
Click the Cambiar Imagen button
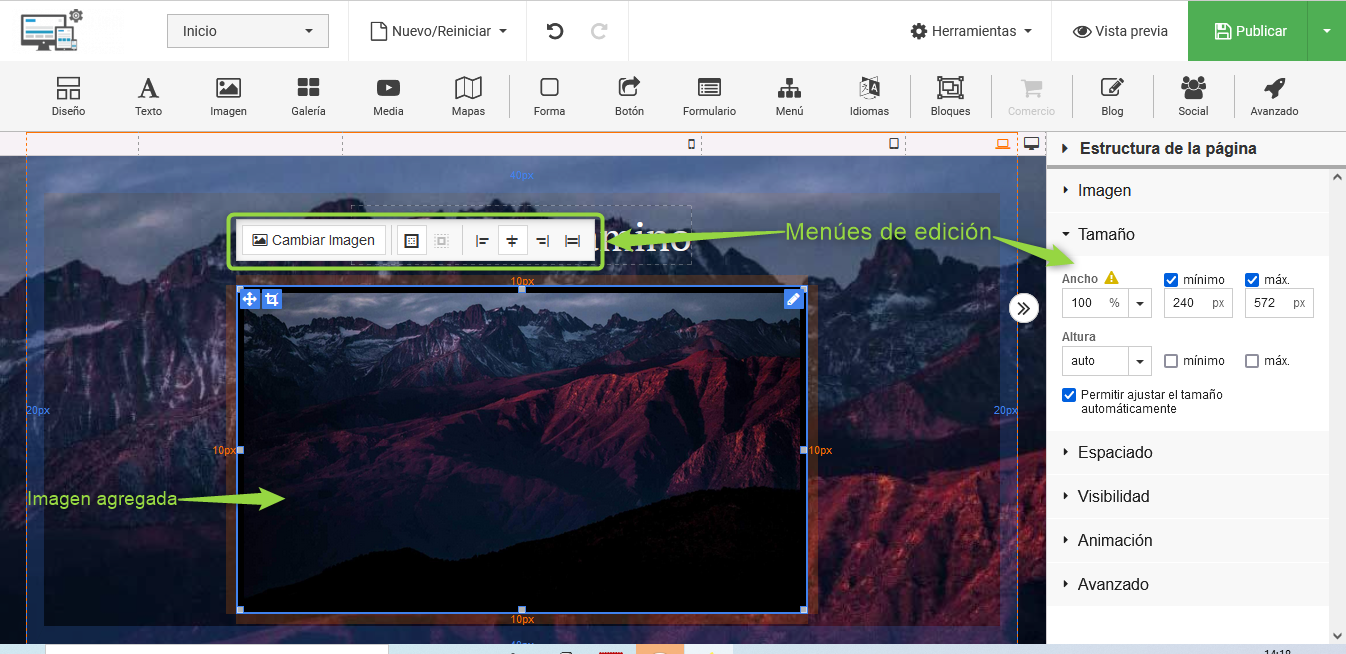coord(314,240)
